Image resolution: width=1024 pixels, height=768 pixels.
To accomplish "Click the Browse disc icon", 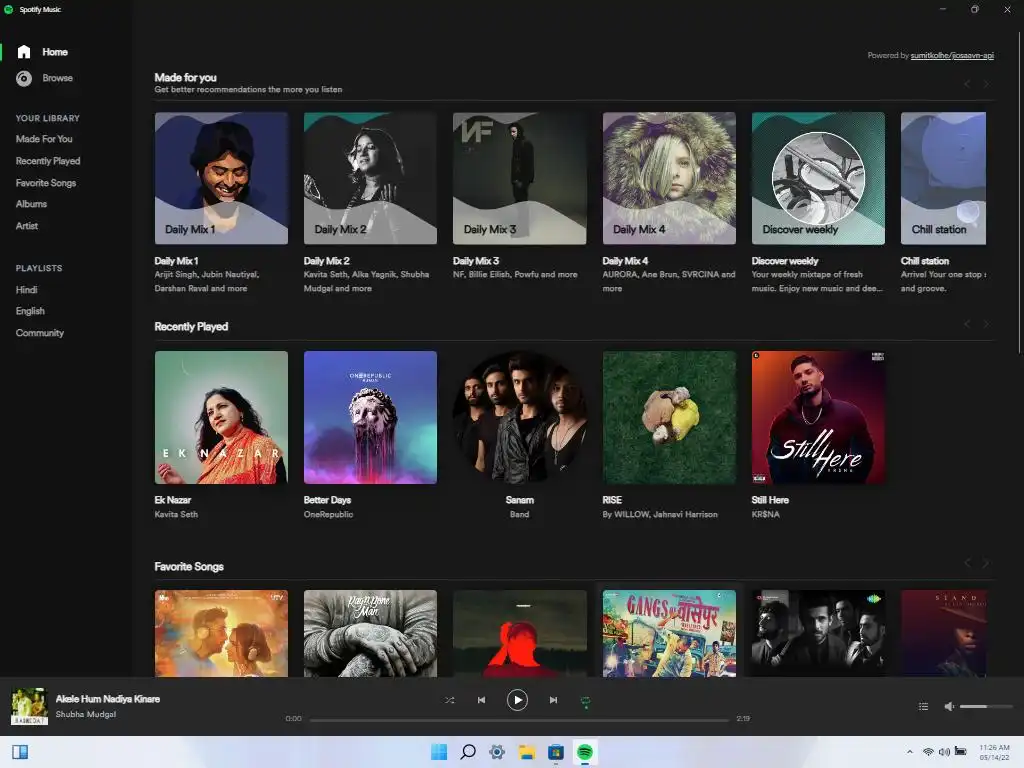I will point(24,78).
